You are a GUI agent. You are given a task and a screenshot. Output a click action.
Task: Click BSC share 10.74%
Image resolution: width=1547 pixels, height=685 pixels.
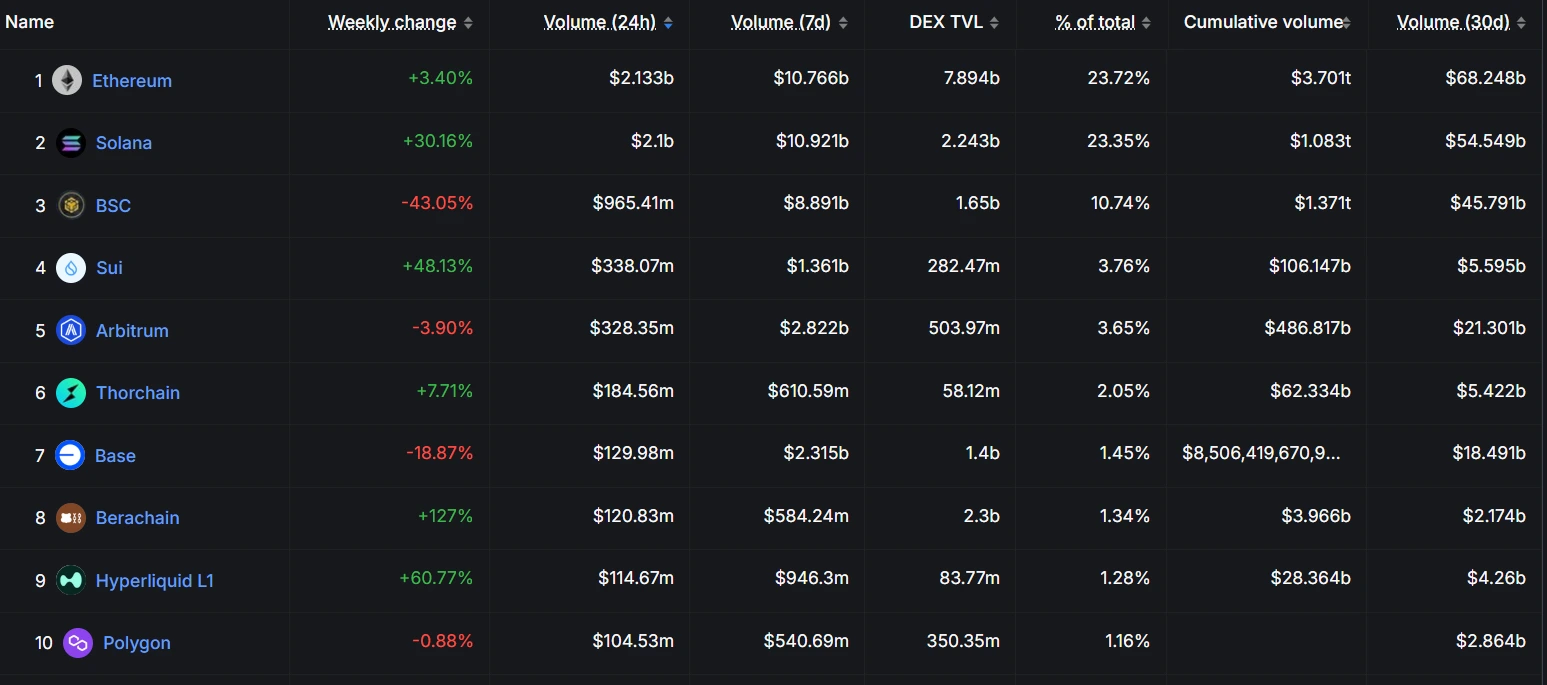(x=1120, y=203)
